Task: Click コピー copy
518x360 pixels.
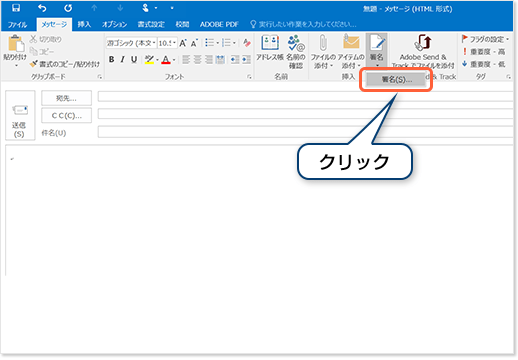Action: click(x=42, y=51)
